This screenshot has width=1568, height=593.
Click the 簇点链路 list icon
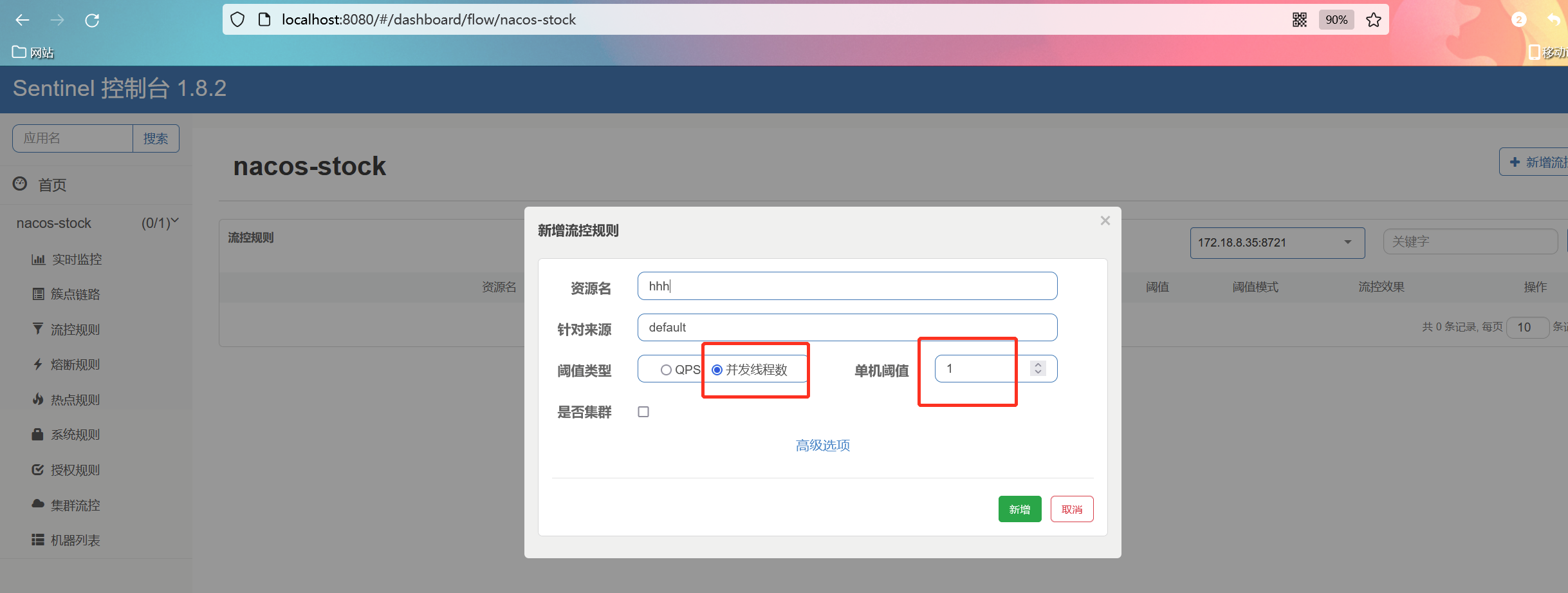pos(38,294)
